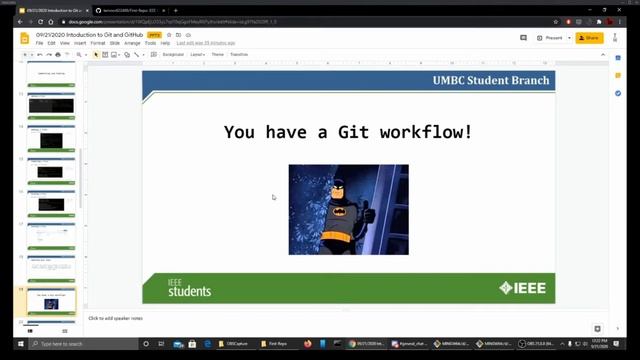Open Google Keep side panel icon

click(x=618, y=76)
